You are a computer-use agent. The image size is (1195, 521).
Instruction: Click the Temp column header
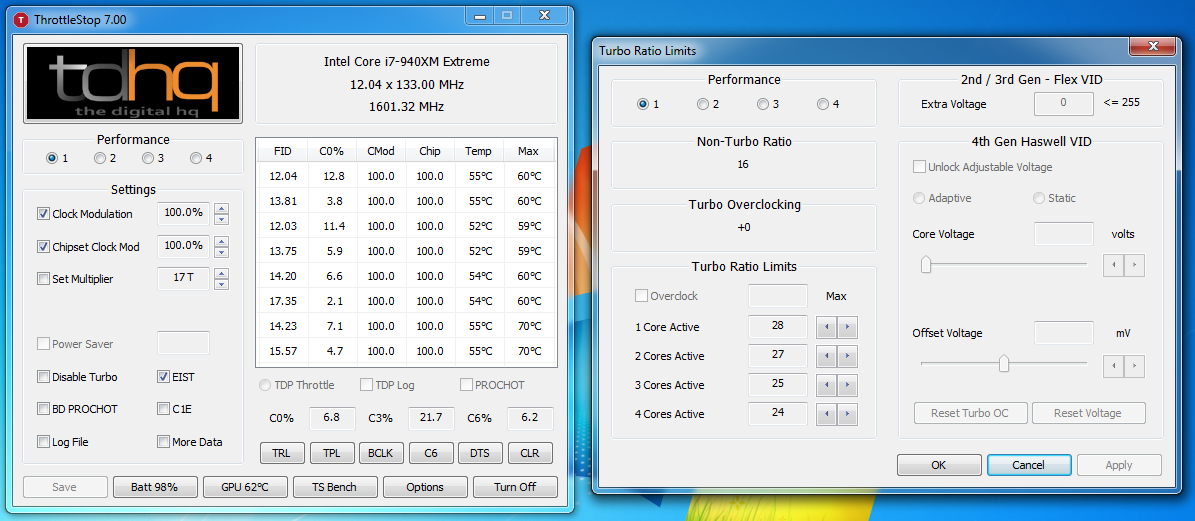(479, 151)
